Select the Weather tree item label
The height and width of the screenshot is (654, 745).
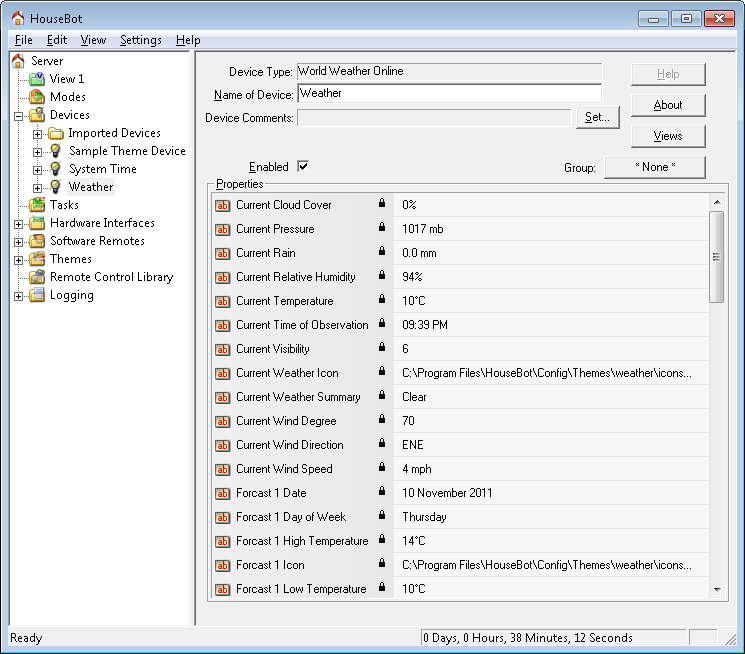[x=91, y=187]
